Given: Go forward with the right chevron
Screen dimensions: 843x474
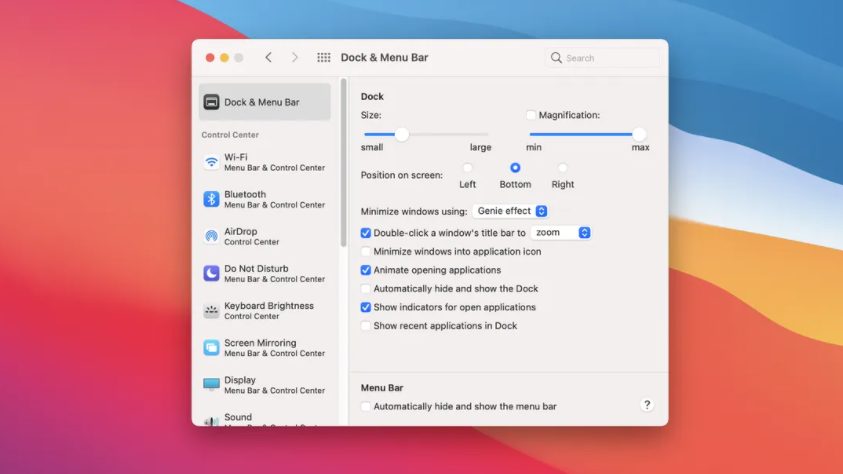Looking at the screenshot, I should [x=295, y=57].
